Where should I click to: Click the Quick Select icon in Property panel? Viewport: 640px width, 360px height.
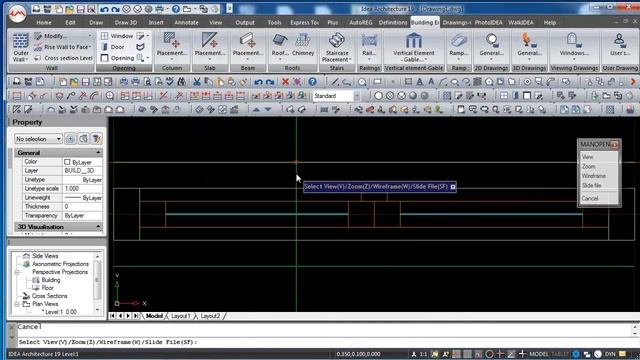click(x=96, y=139)
